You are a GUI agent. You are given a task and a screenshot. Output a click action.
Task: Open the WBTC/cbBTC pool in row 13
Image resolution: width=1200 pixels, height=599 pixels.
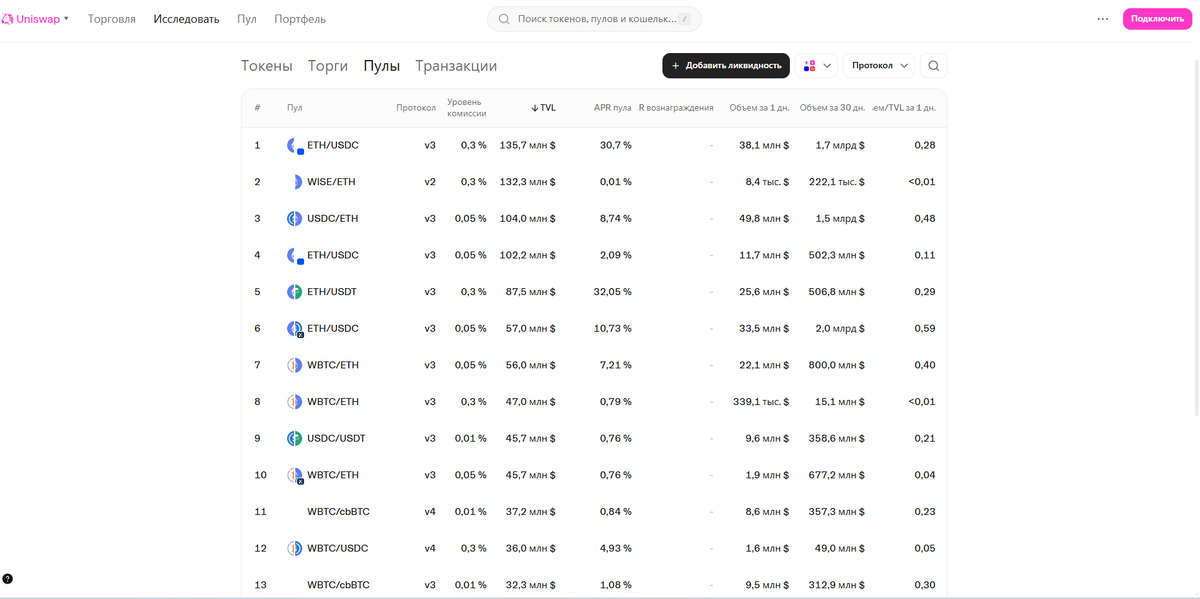[594, 584]
